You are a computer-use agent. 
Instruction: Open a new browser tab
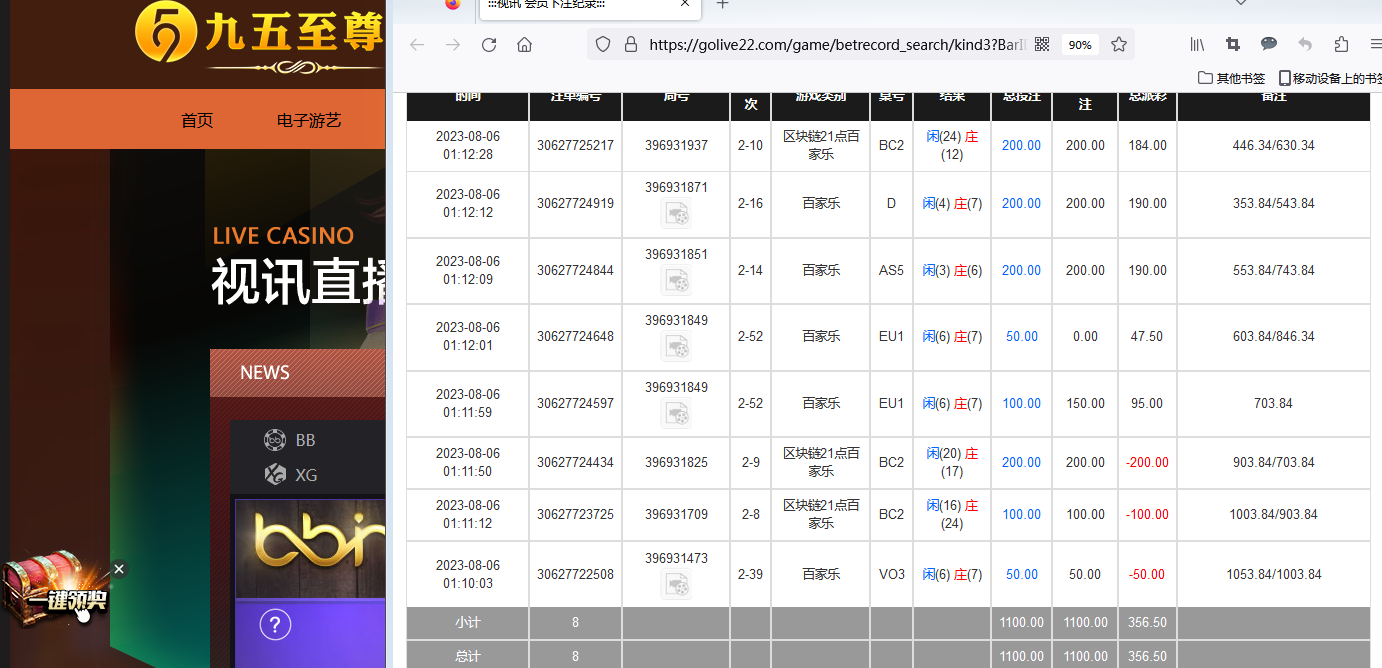[723, 4]
